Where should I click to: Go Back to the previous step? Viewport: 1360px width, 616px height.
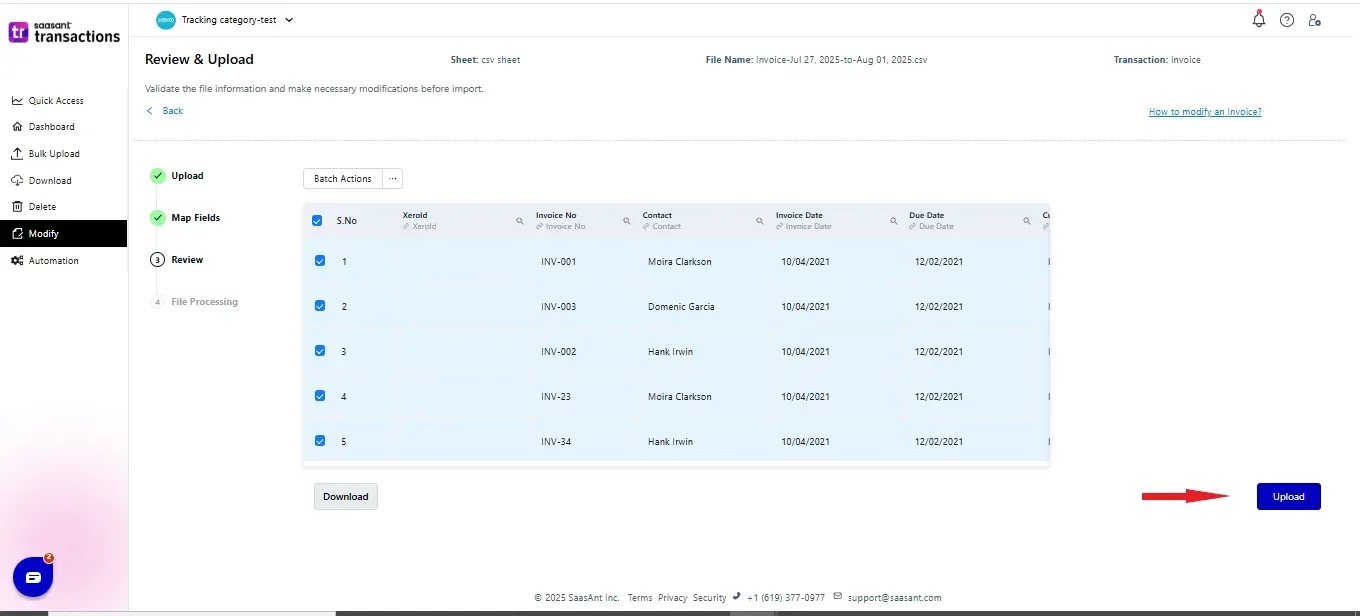click(x=165, y=111)
